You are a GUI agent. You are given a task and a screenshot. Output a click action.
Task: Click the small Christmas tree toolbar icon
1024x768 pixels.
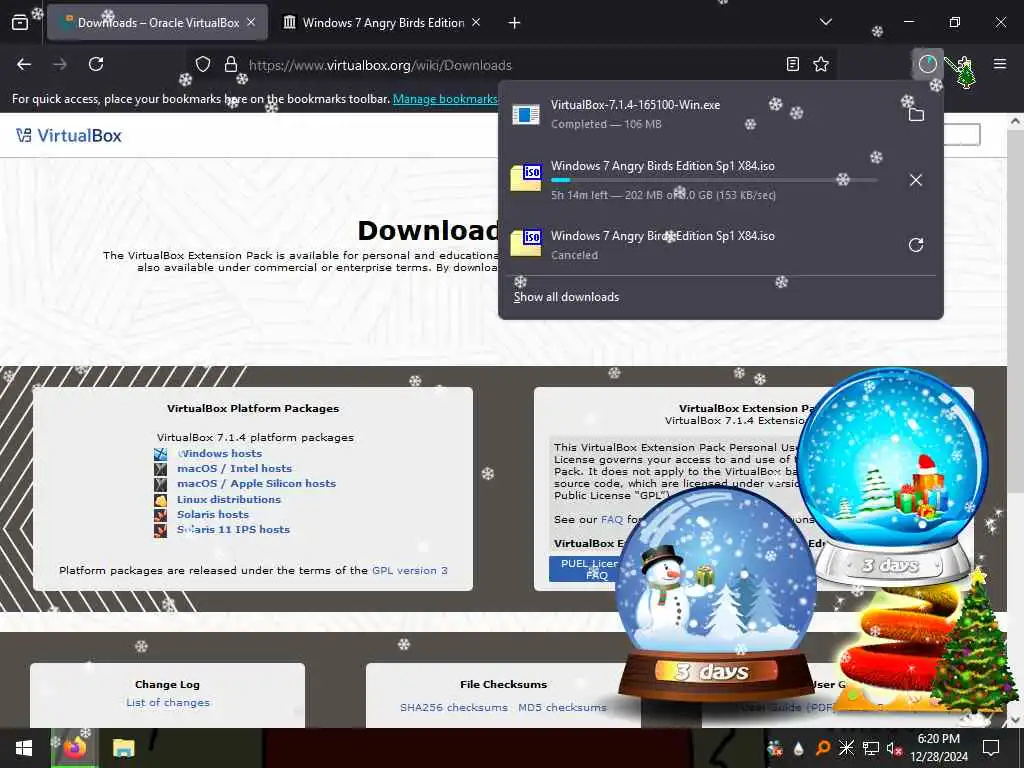point(965,72)
